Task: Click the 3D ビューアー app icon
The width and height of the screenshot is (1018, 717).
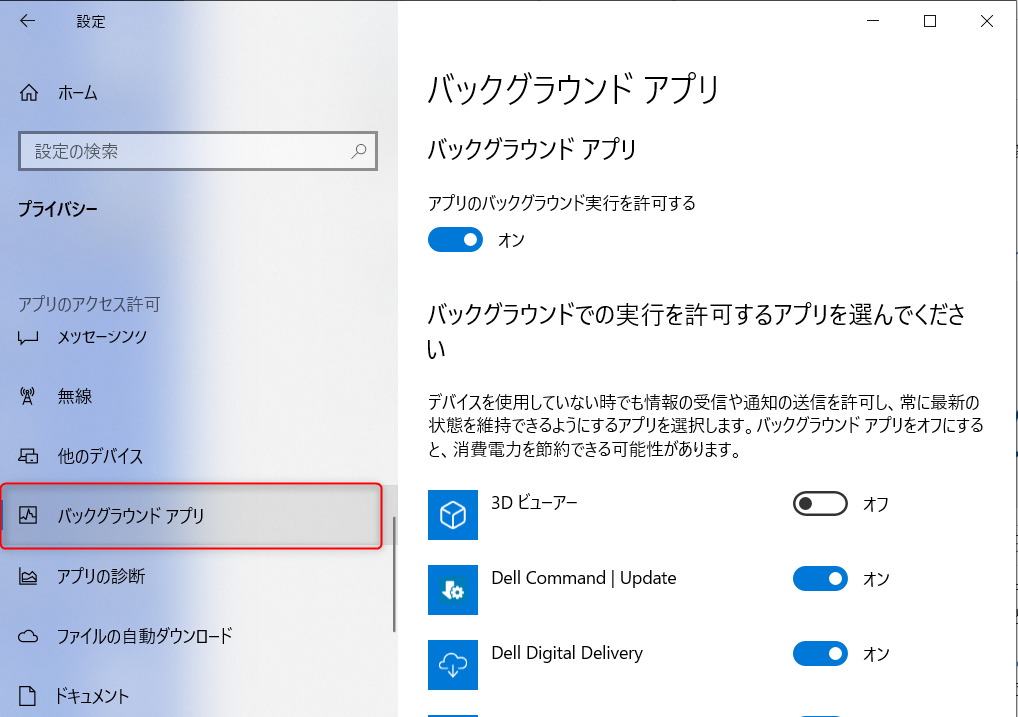Action: [x=453, y=515]
